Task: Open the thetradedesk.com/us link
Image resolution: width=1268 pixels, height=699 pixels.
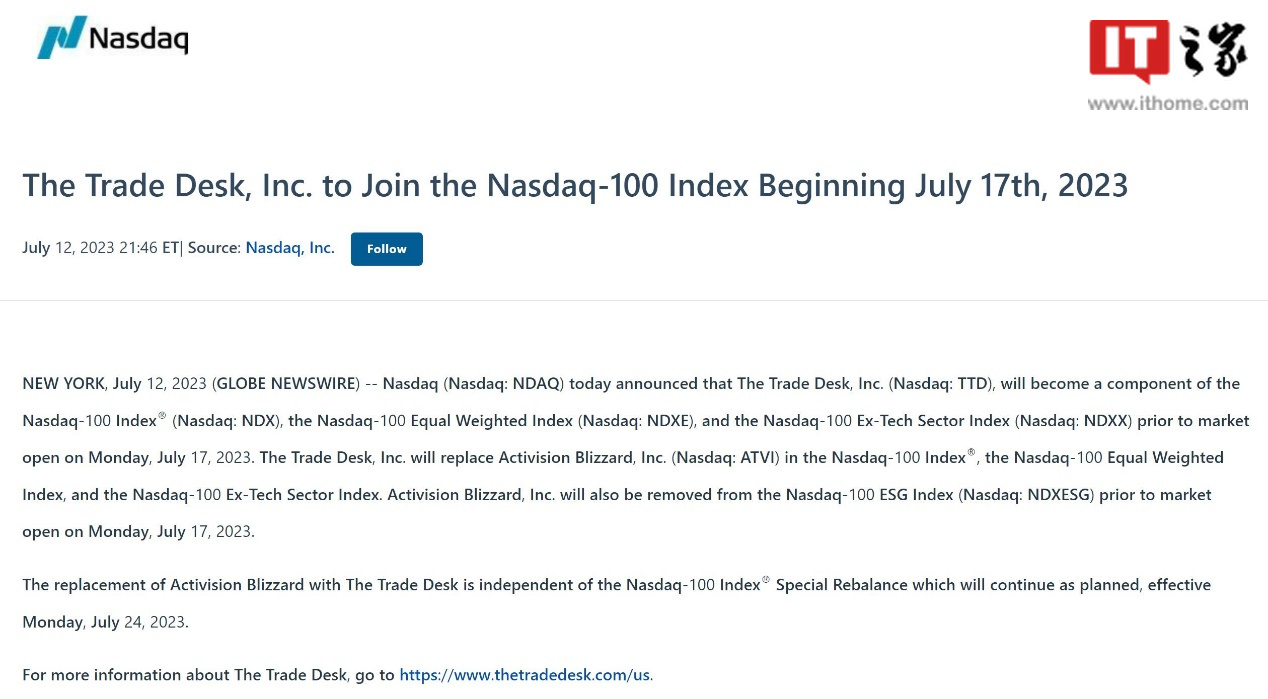Action: click(x=524, y=675)
